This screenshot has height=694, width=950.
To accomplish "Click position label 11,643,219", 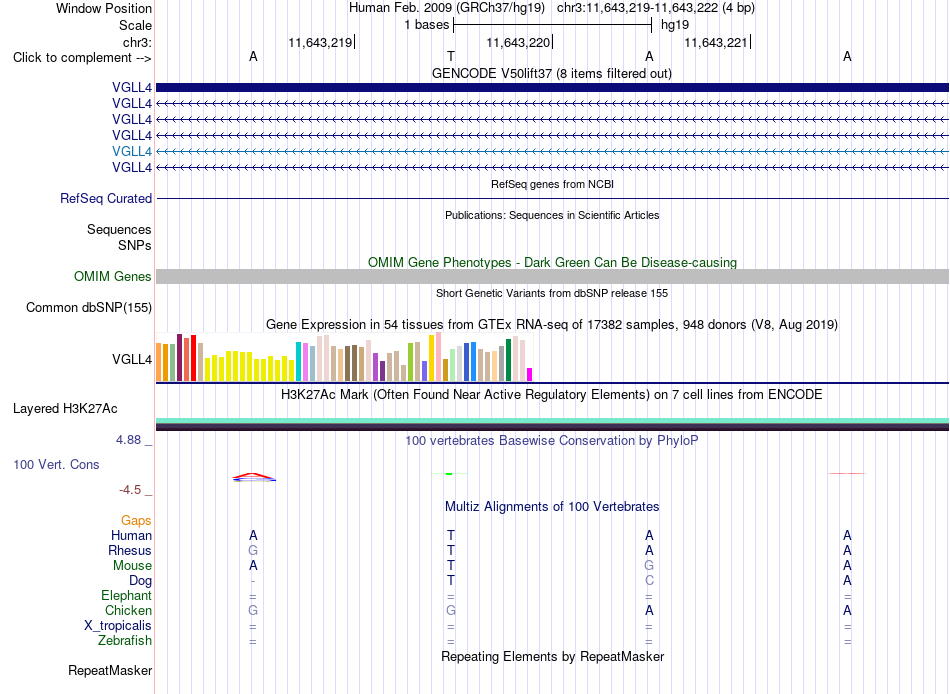I will coord(320,42).
